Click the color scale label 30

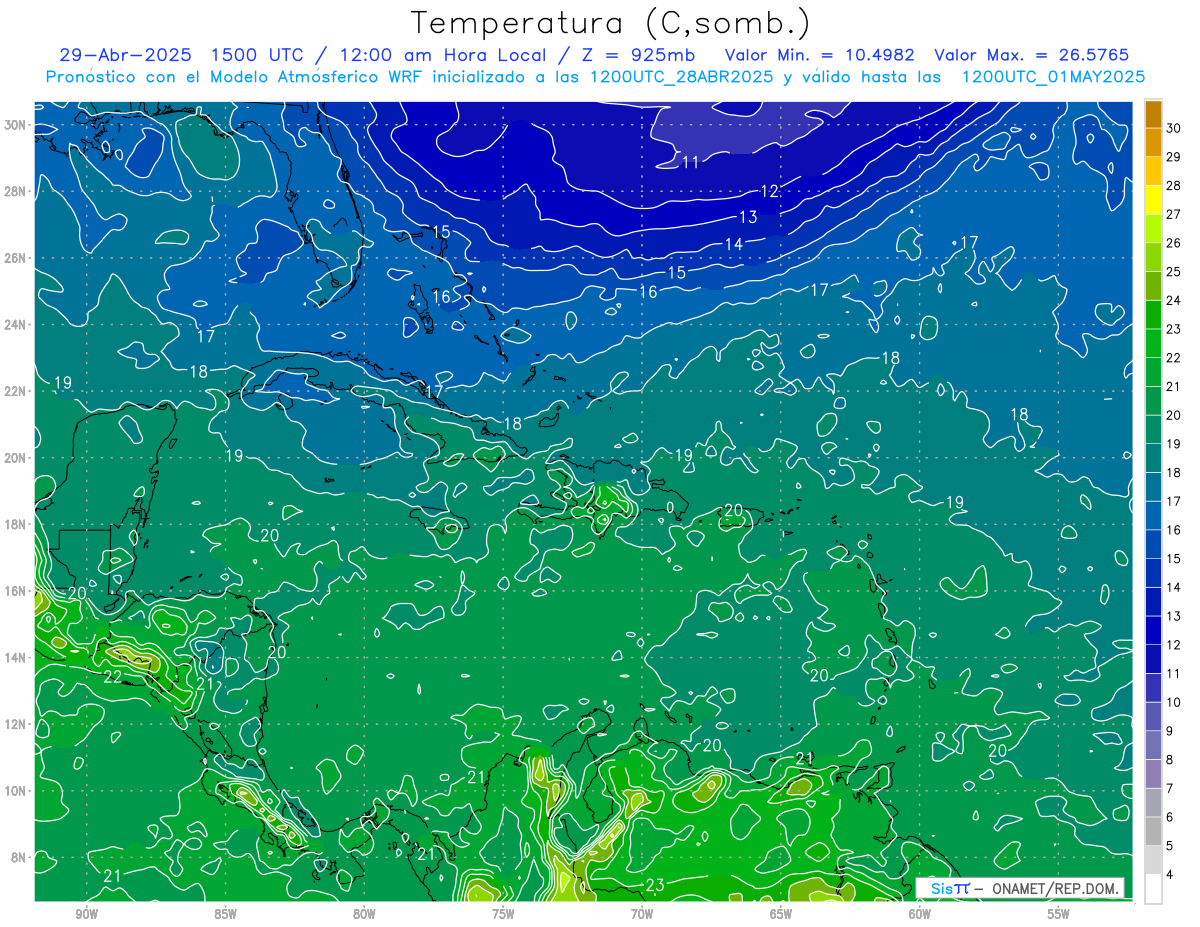(x=1174, y=128)
